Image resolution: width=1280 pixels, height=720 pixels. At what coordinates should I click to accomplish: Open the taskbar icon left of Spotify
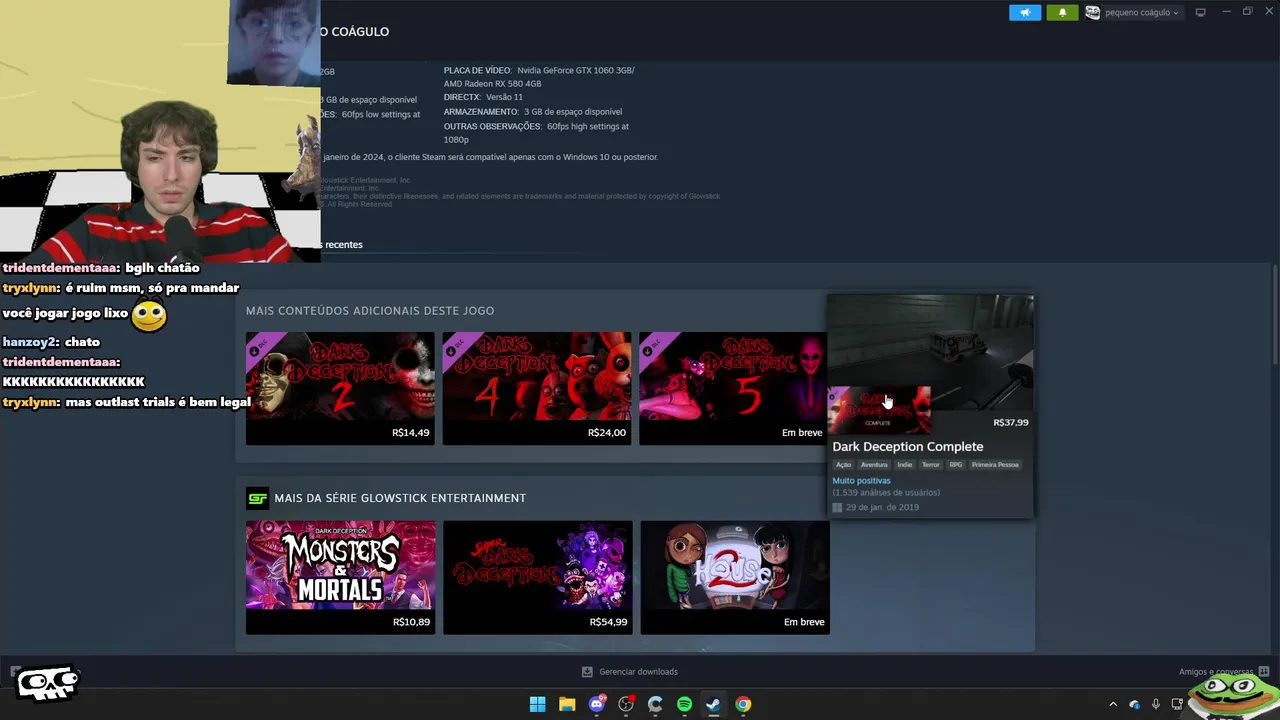tap(655, 704)
